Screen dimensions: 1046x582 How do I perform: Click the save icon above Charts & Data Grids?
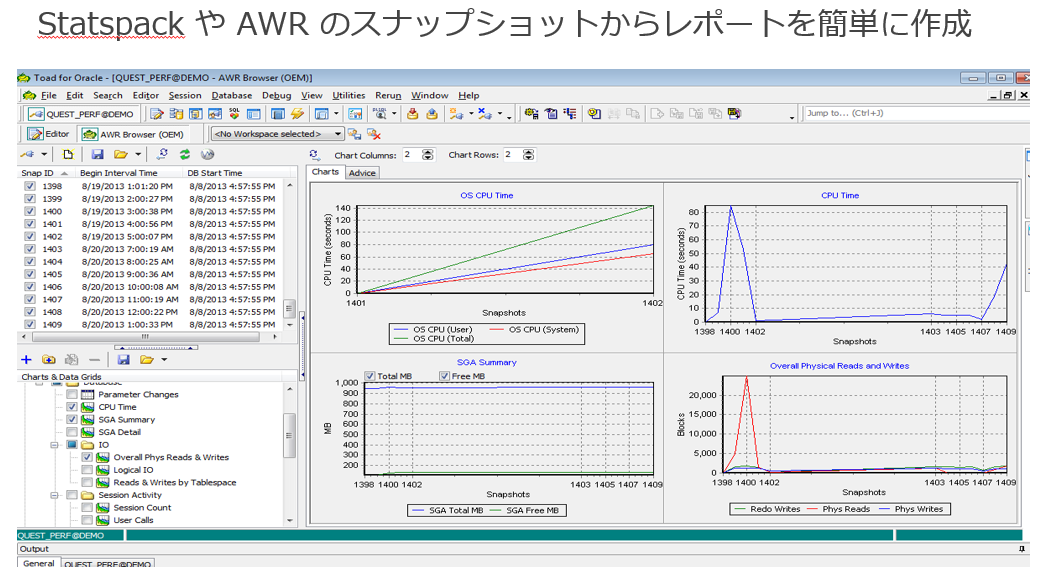[x=123, y=360]
